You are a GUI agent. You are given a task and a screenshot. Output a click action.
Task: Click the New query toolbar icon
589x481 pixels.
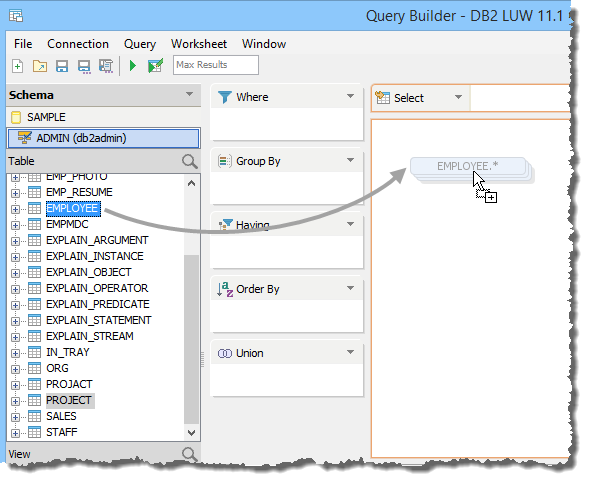point(17,66)
